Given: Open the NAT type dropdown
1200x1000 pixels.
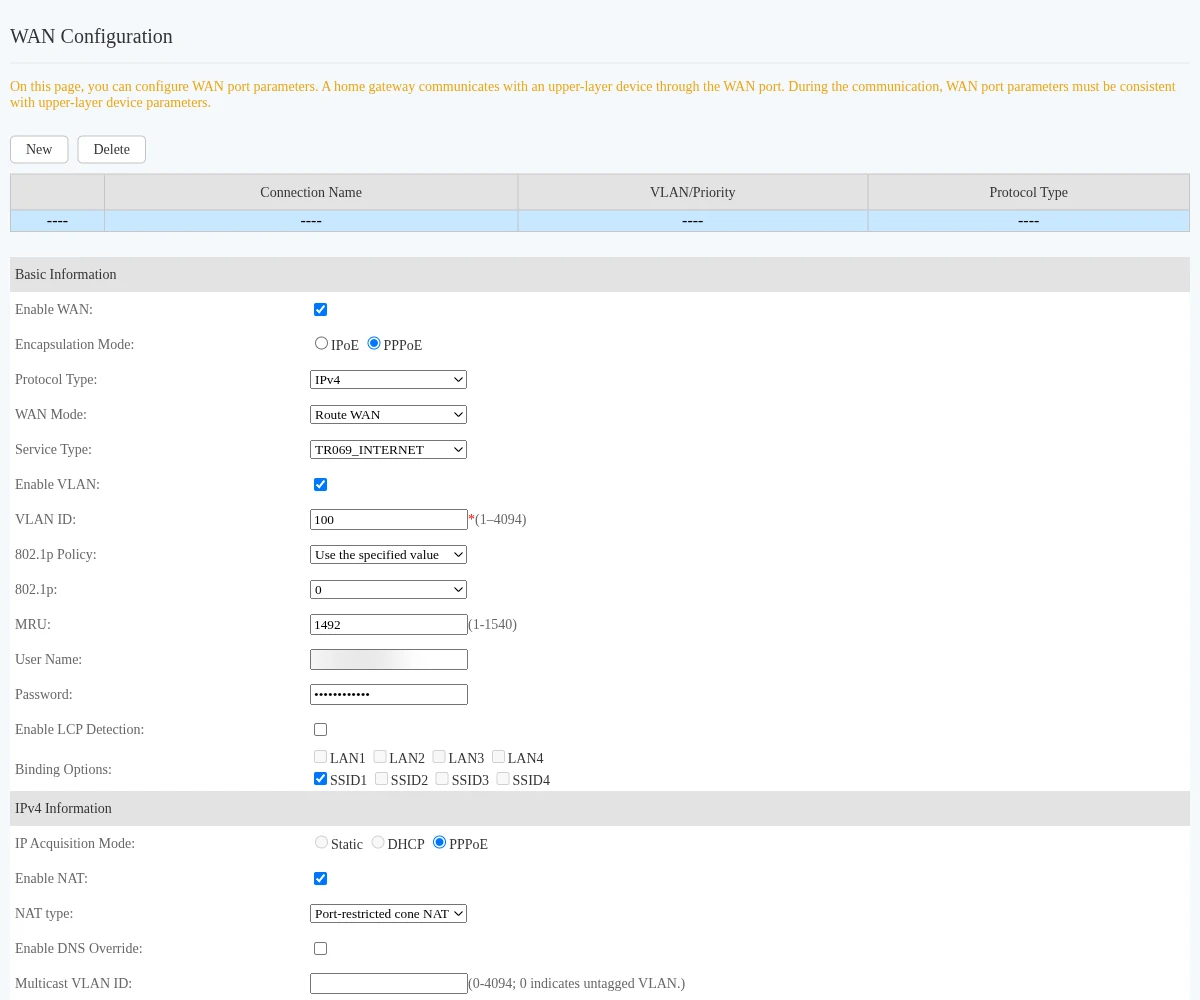Looking at the screenshot, I should (388, 913).
